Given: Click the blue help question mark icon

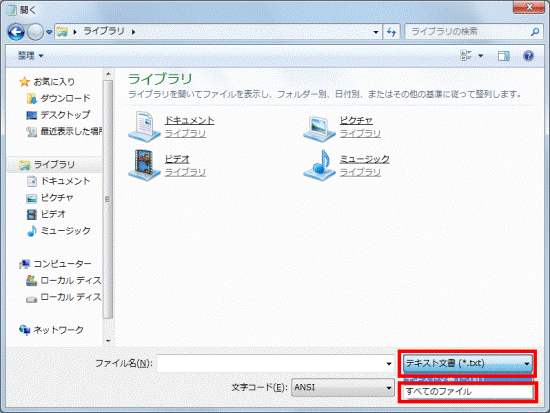Looking at the screenshot, I should (x=528, y=56).
